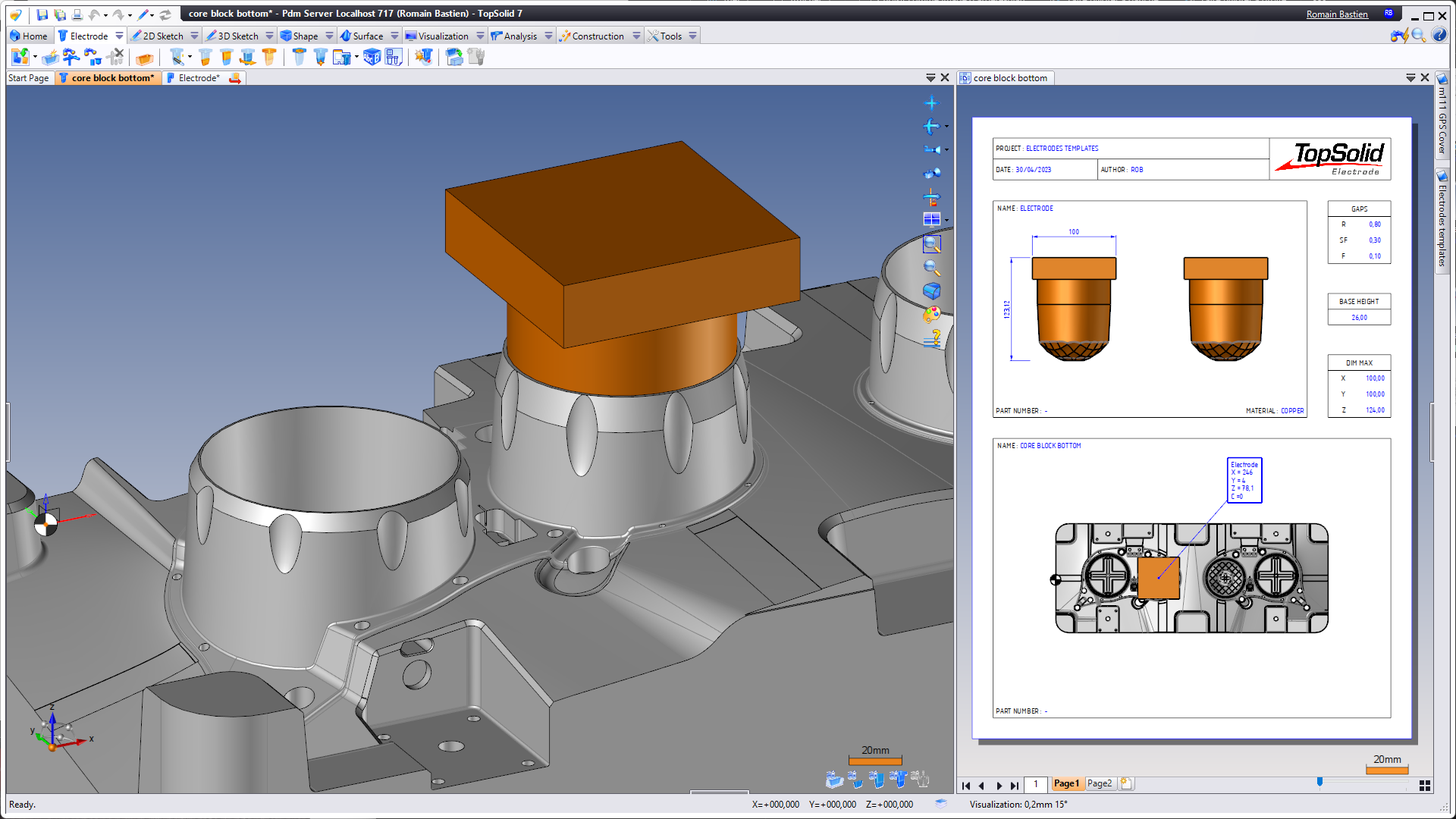Image resolution: width=1456 pixels, height=819 pixels.
Task: Click the block creation icon in Electrode toolbar
Action: (145, 58)
